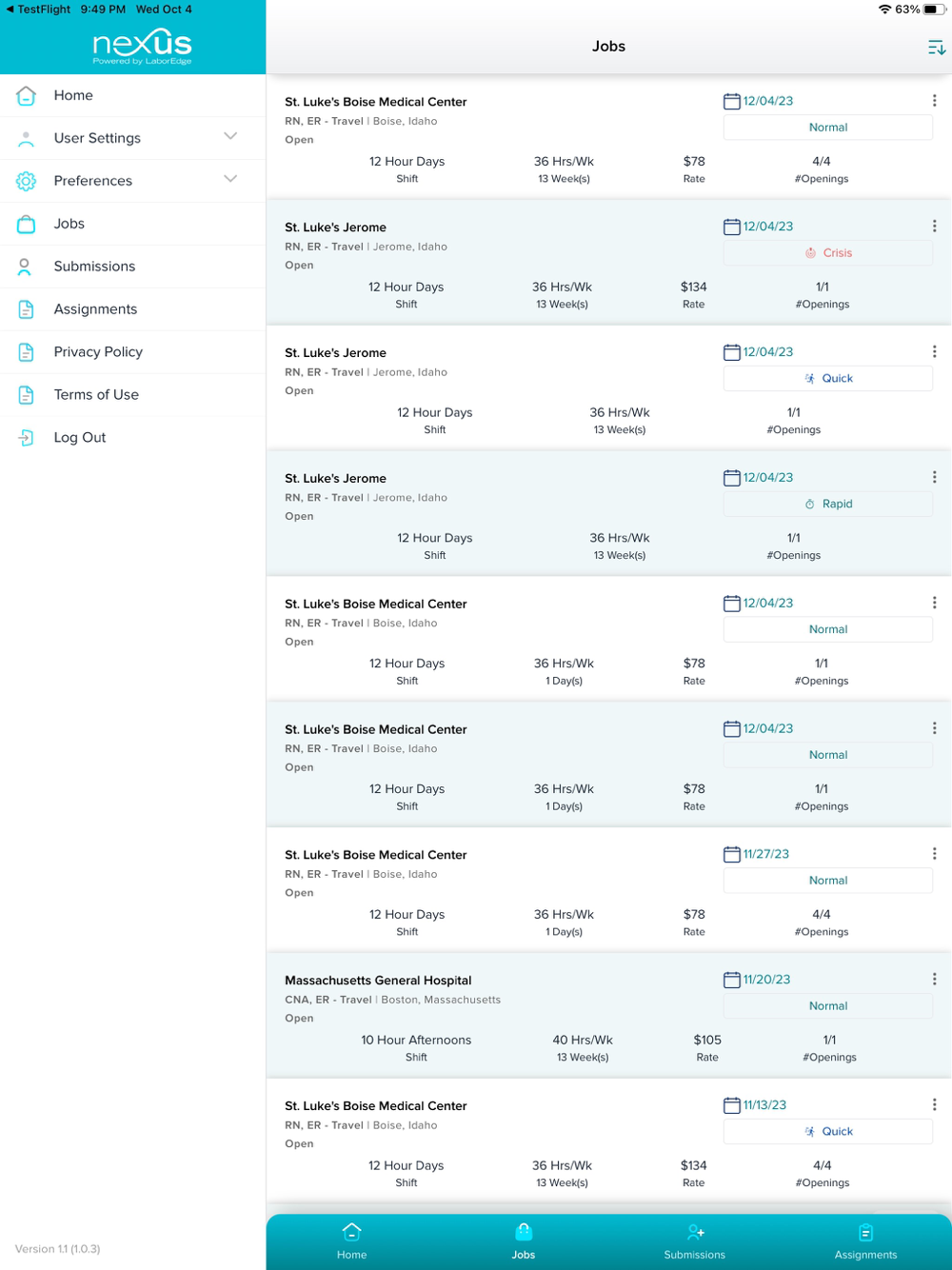Click the Submissions icon in bottom tab bar
This screenshot has width=952, height=1270.
[695, 1232]
